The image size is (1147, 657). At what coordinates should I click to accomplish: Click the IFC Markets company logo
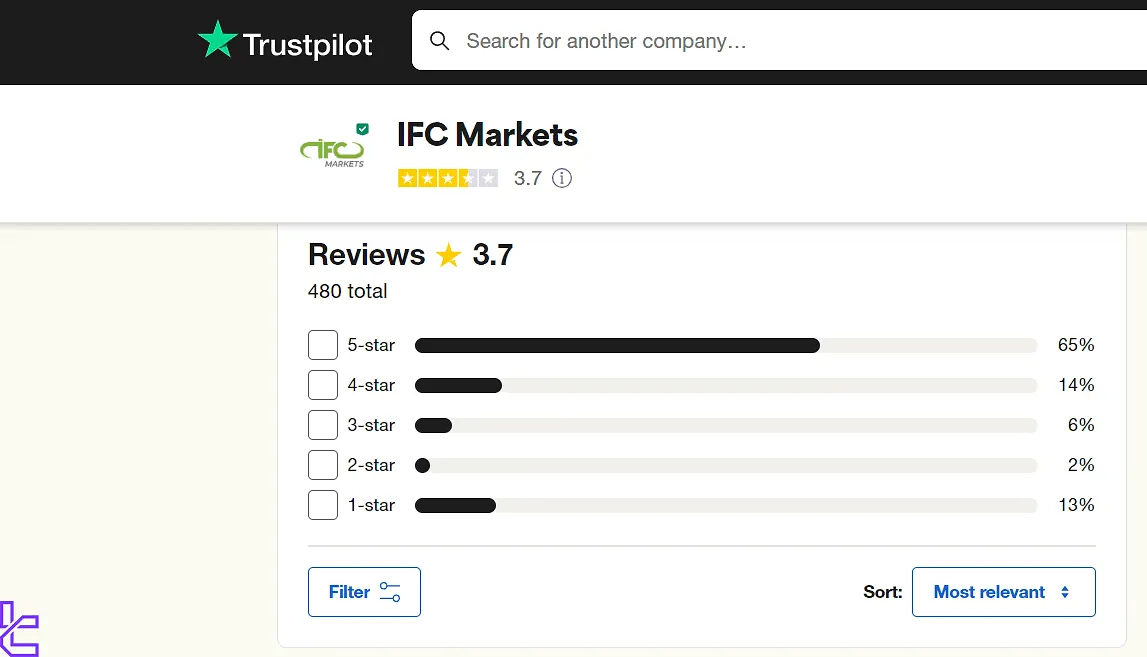pos(332,150)
